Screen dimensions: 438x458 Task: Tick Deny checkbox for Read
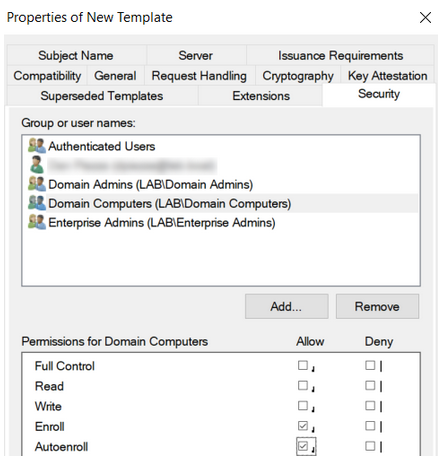point(370,385)
